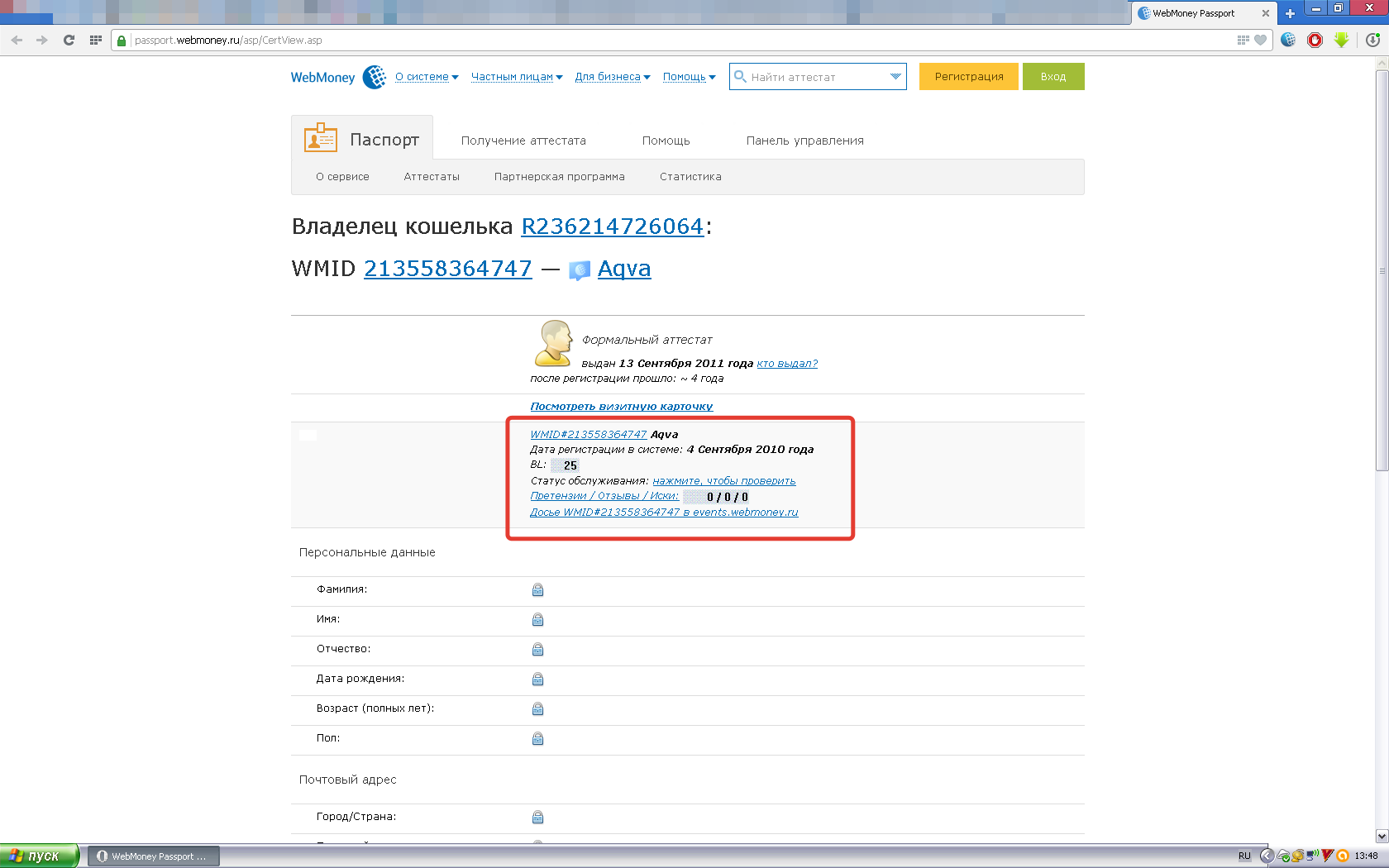Click нажмите, чтобы проверить status link
The image size is (1389, 868).
coord(724,481)
